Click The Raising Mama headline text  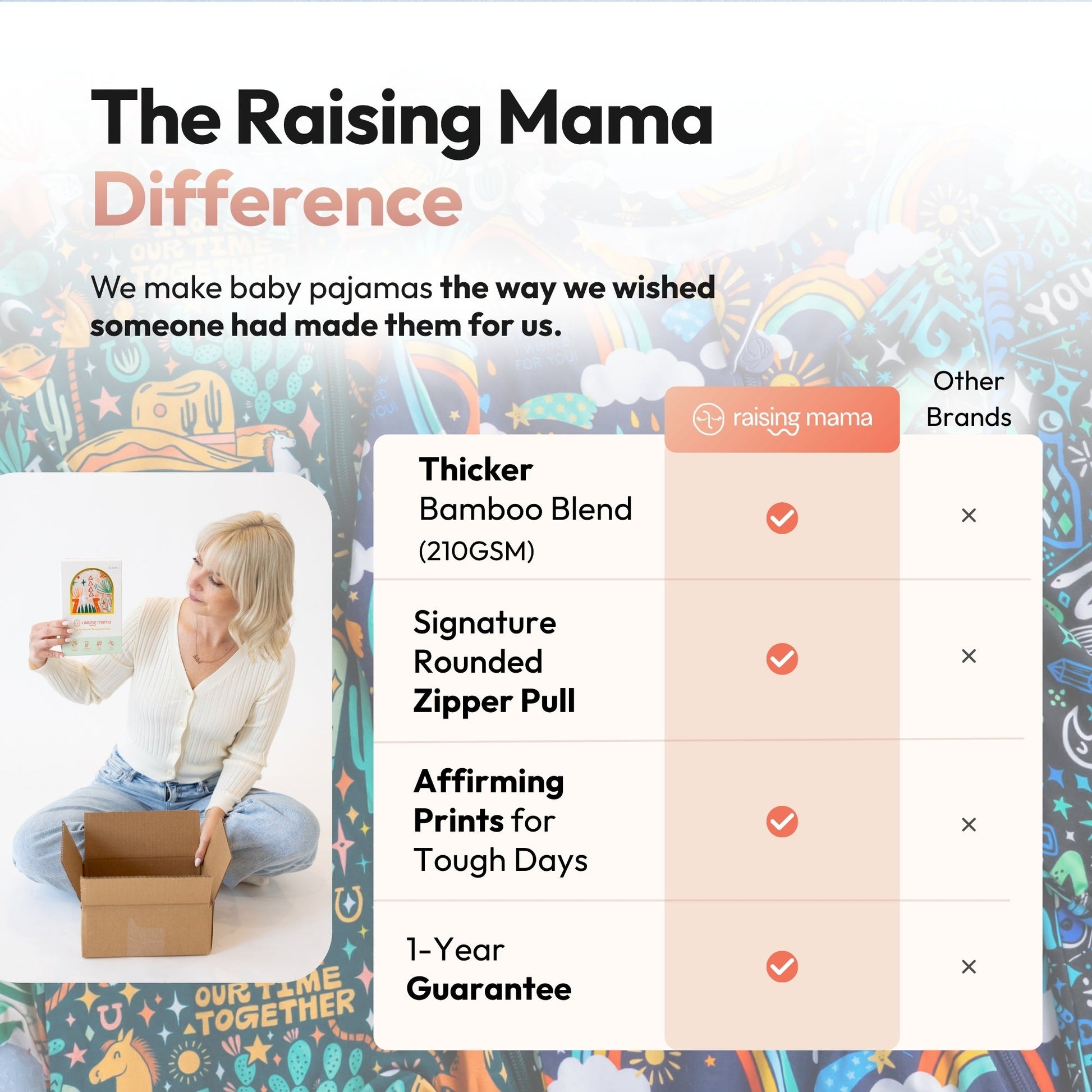[401, 120]
